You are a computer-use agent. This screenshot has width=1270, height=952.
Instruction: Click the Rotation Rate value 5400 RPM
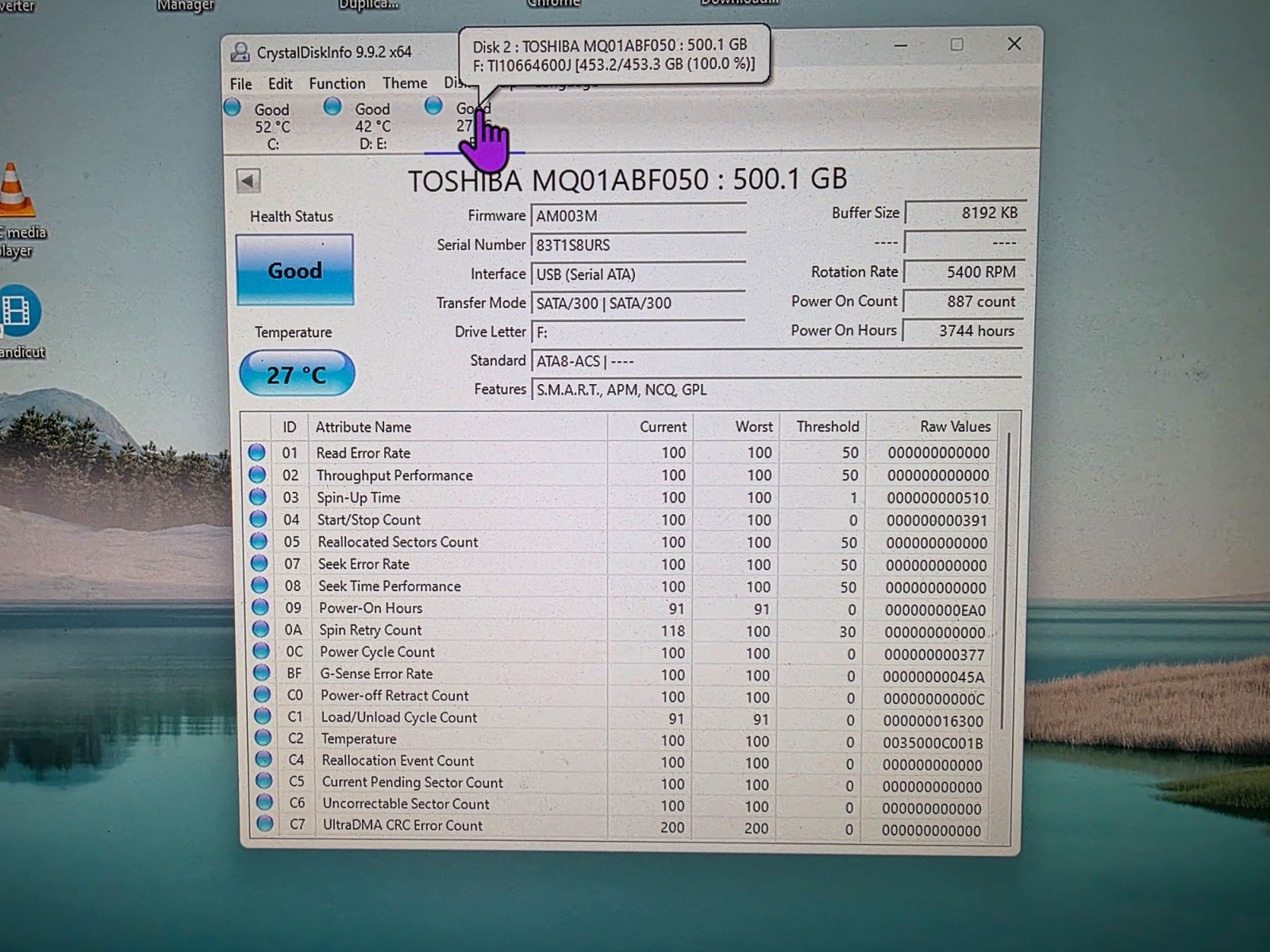tap(964, 272)
